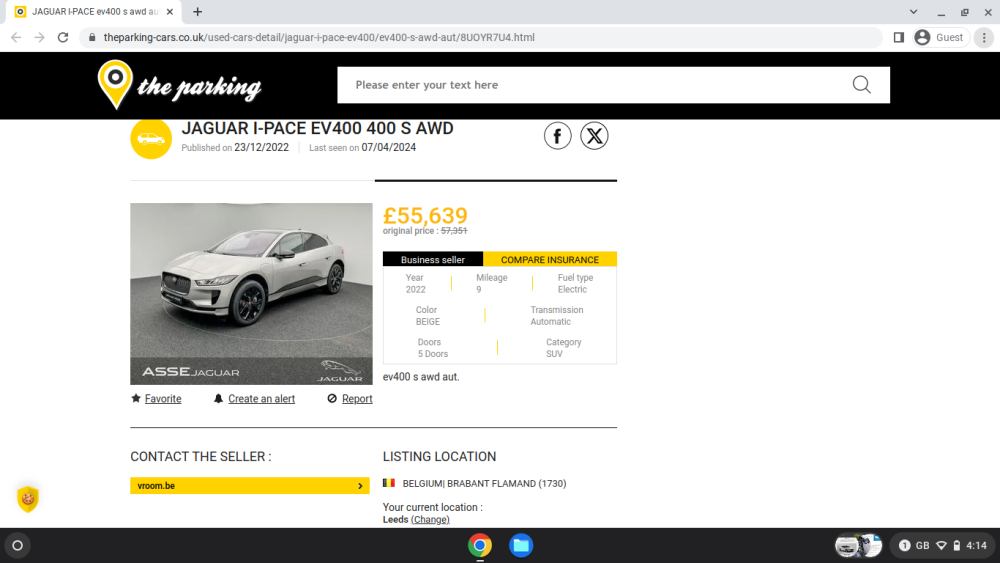The height and width of the screenshot is (563, 1000).
Task: Click COMPARE INSURANCE tab
Action: click(550, 260)
